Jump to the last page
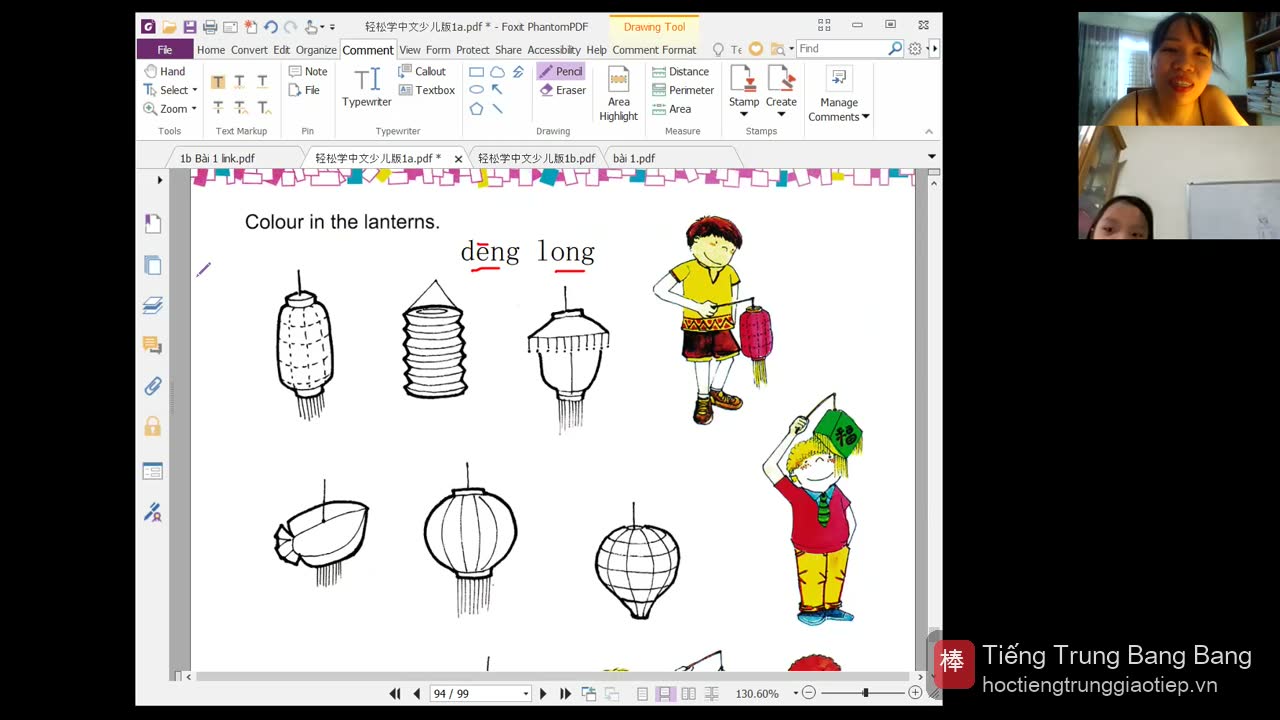This screenshot has height=720, width=1280. coord(565,693)
